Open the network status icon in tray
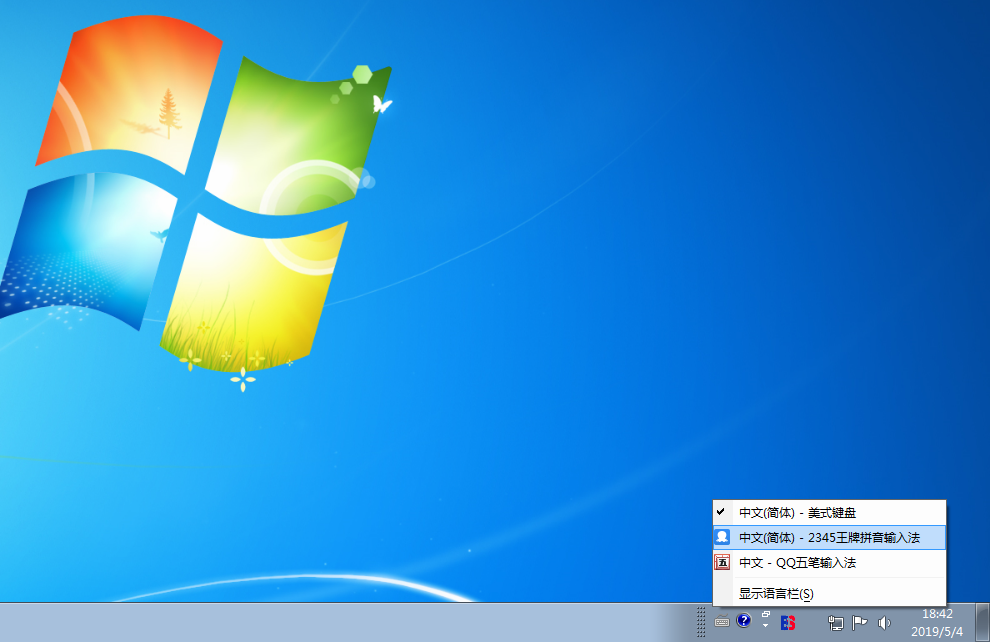The image size is (990, 642). [x=836, y=621]
